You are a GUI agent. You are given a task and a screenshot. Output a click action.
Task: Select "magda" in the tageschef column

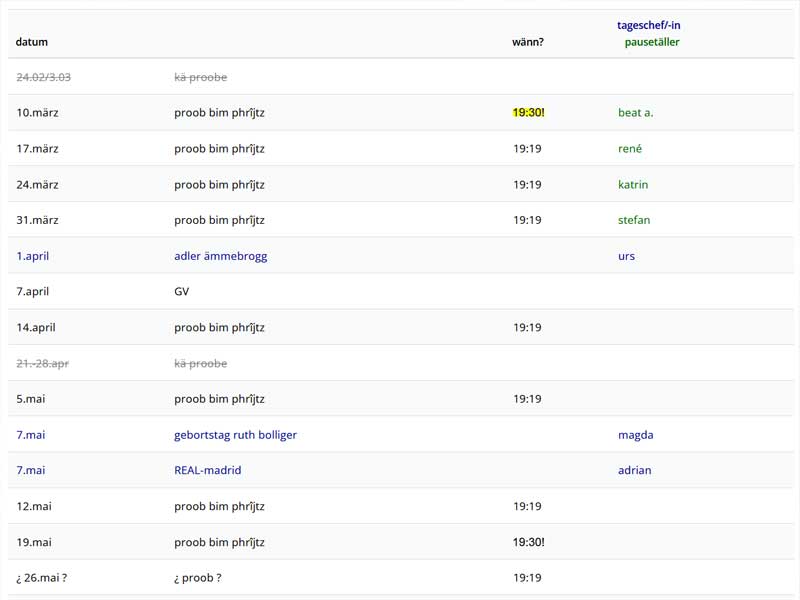click(x=635, y=435)
